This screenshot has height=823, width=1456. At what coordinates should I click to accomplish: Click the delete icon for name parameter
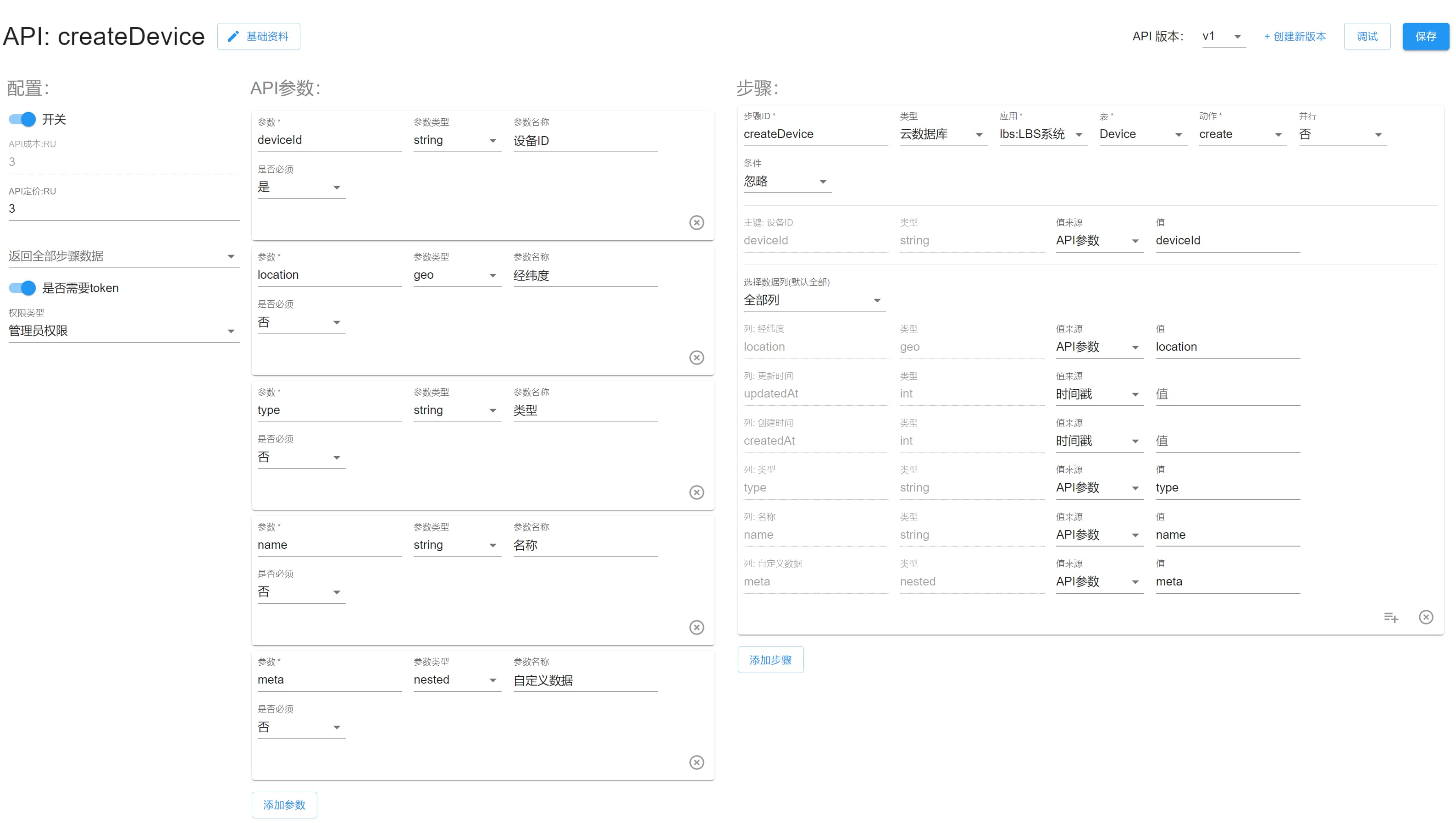[x=697, y=627]
